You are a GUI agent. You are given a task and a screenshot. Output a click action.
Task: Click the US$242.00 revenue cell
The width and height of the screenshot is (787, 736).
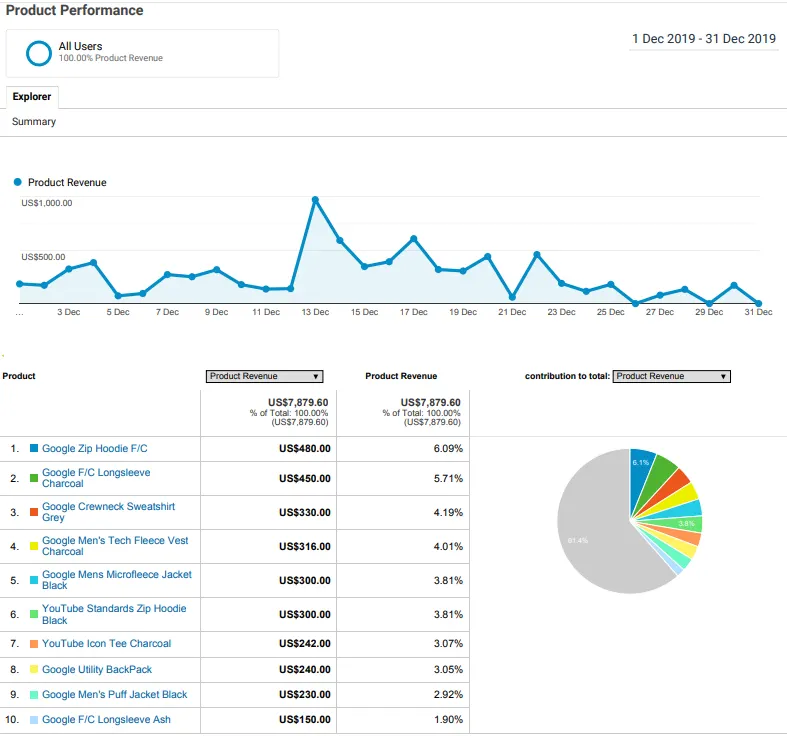[305, 644]
